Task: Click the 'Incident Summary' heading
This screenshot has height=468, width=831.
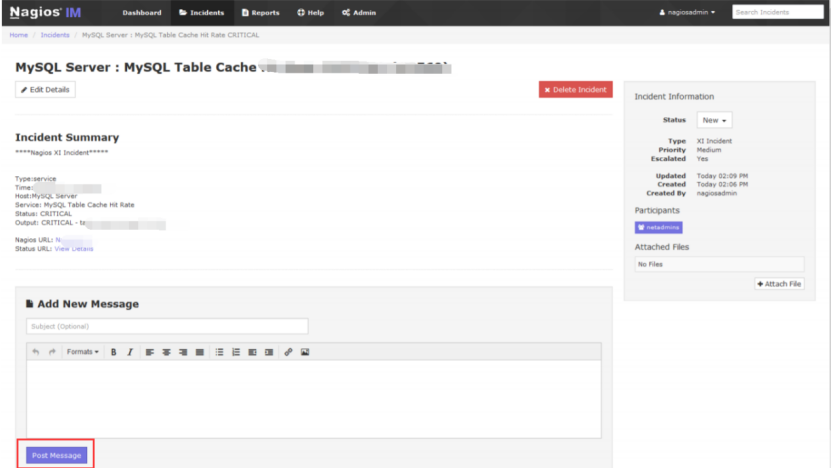Action: click(67, 137)
